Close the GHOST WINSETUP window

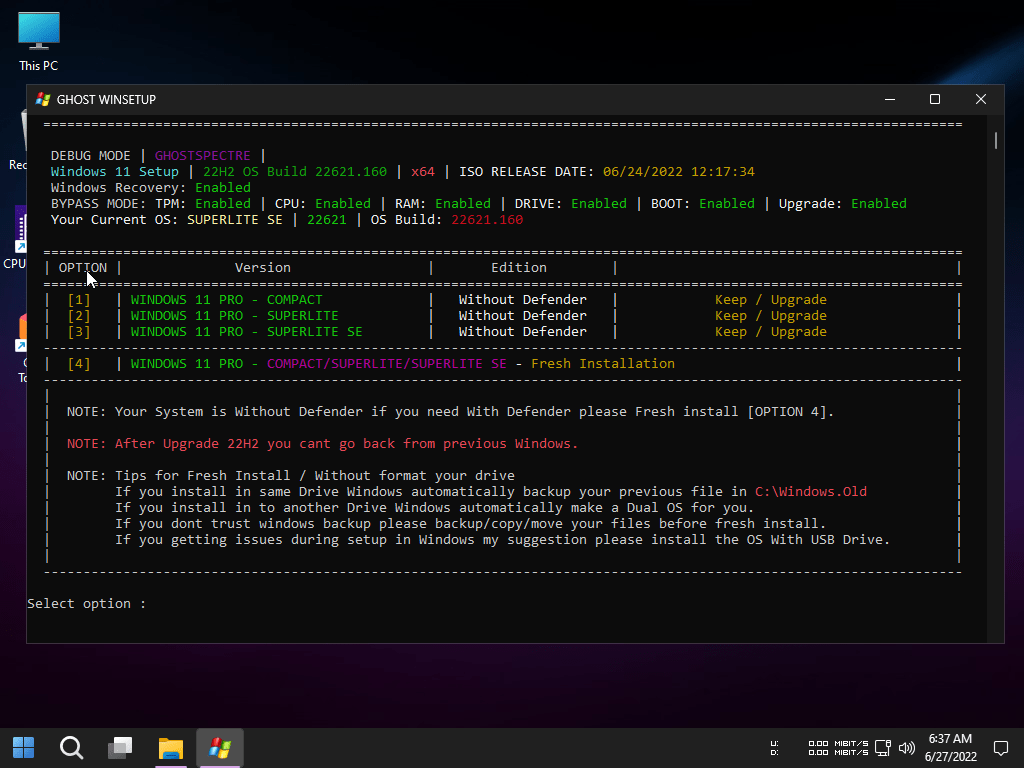tap(981, 99)
